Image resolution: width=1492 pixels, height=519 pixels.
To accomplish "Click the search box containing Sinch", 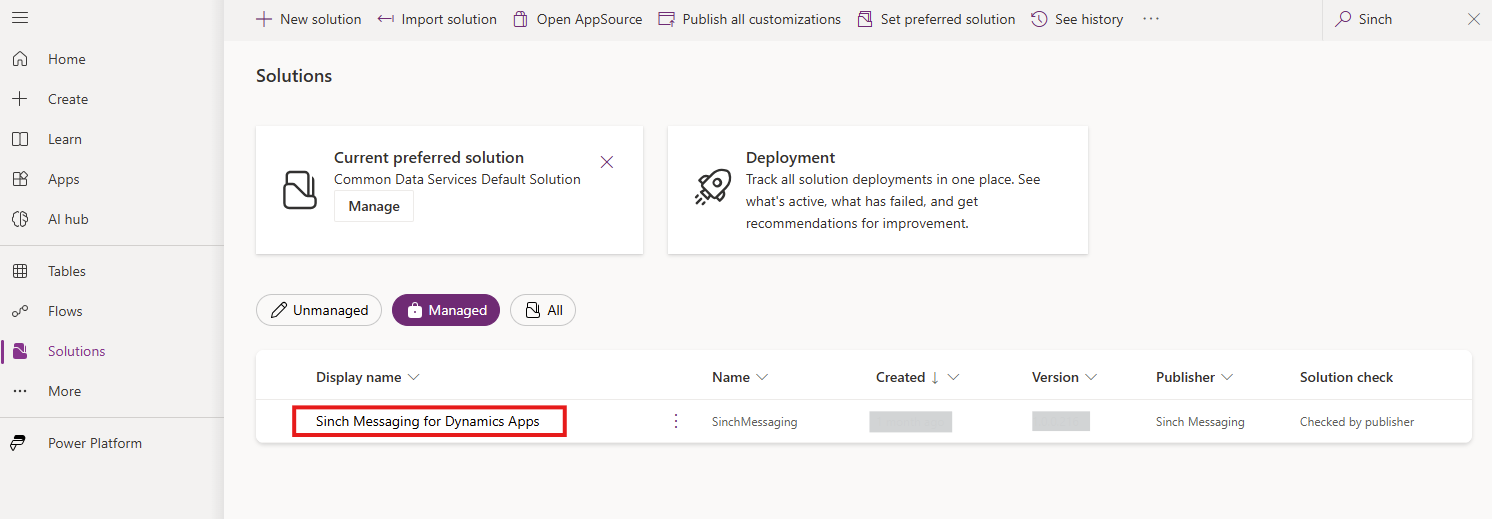I will point(1406,19).
